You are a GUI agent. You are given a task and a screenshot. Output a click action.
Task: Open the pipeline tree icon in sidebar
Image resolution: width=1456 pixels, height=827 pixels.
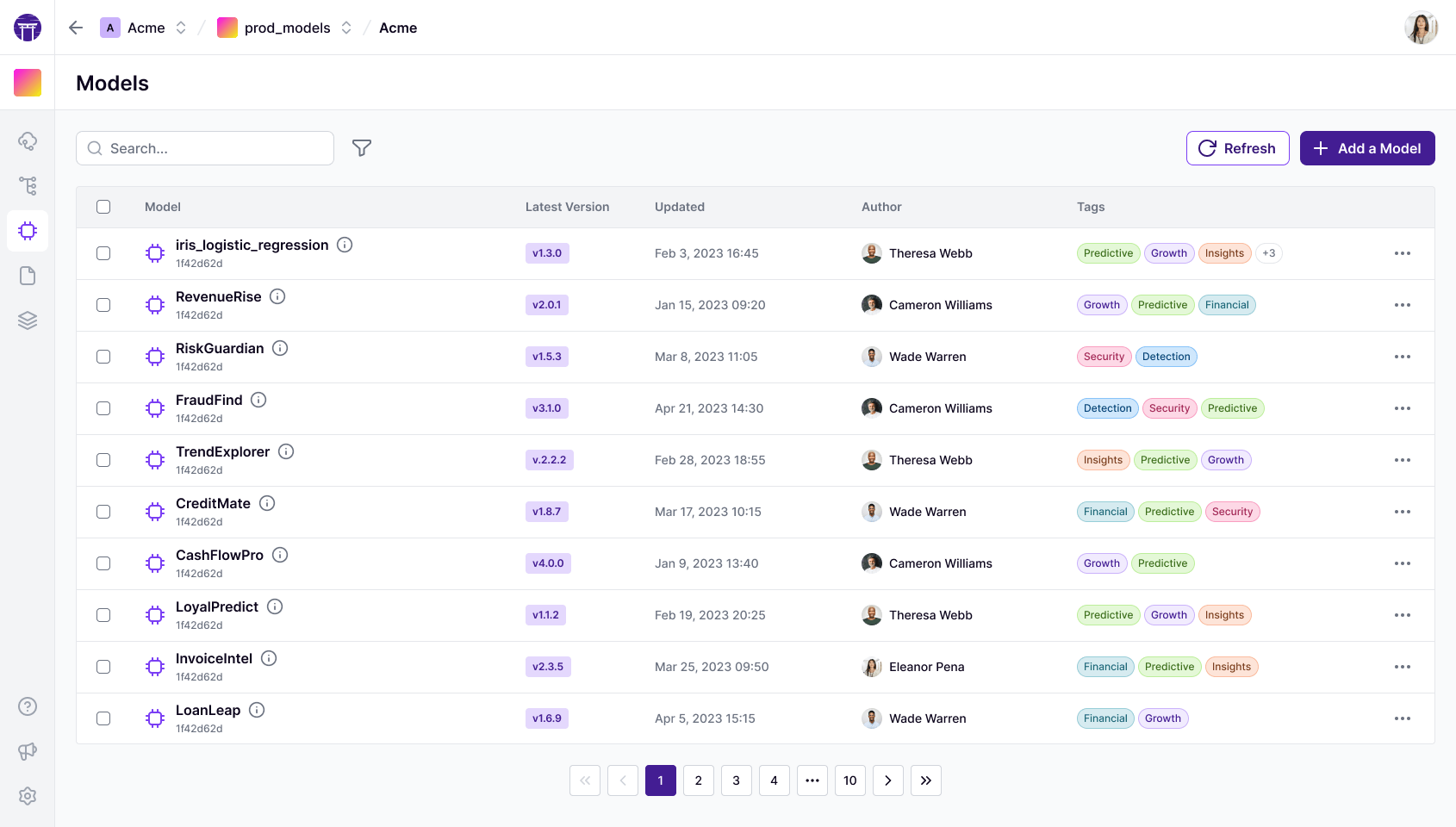(27, 185)
